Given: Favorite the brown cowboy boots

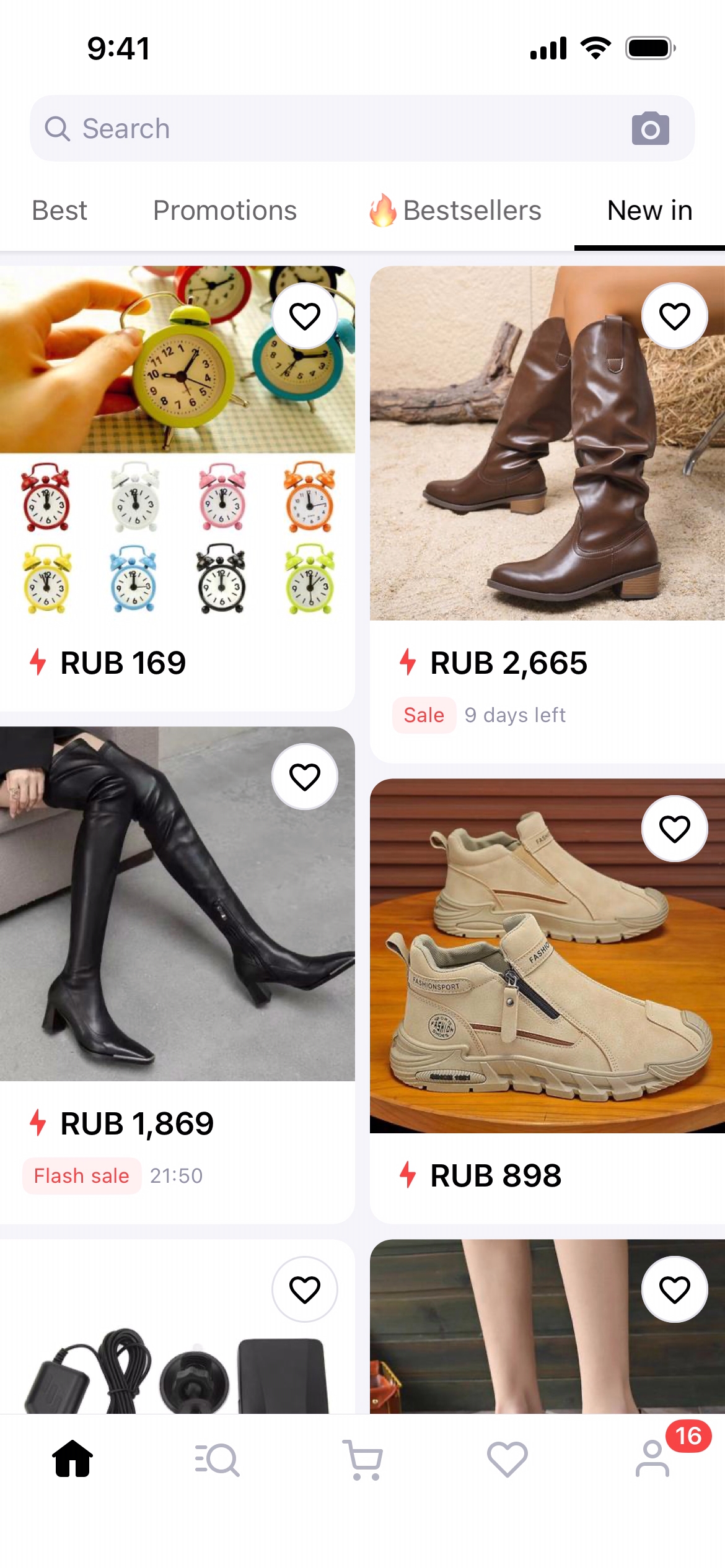Looking at the screenshot, I should tap(675, 316).
